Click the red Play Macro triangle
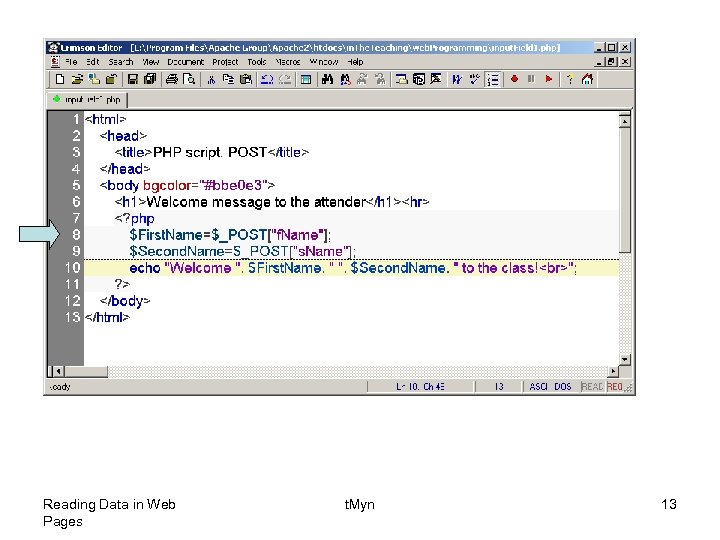Screen dimensions: 720x540 [x=549, y=79]
